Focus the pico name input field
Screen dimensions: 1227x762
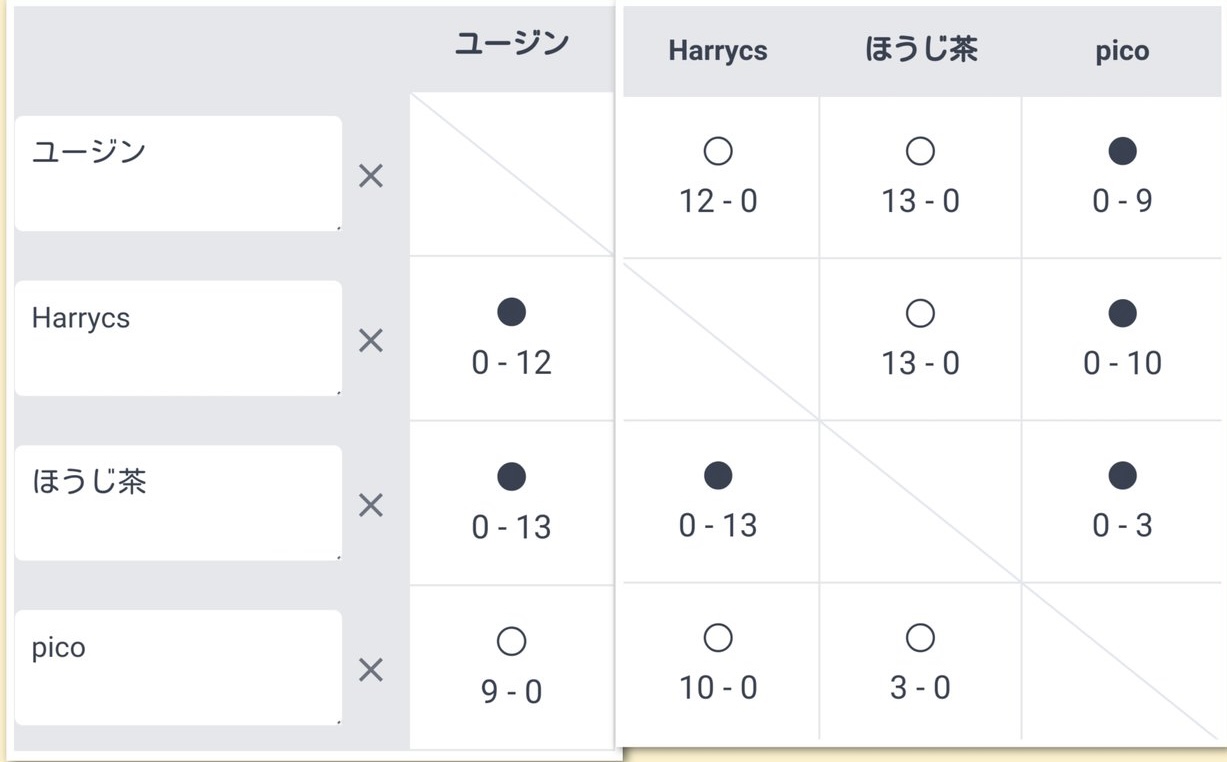point(178,667)
